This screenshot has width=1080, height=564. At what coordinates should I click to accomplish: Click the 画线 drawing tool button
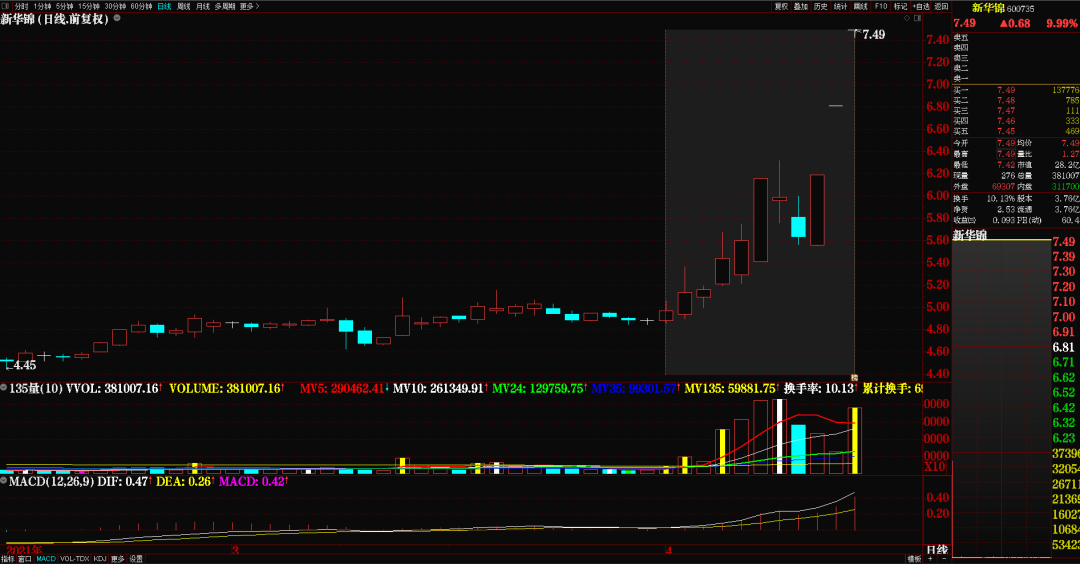tap(860, 6)
